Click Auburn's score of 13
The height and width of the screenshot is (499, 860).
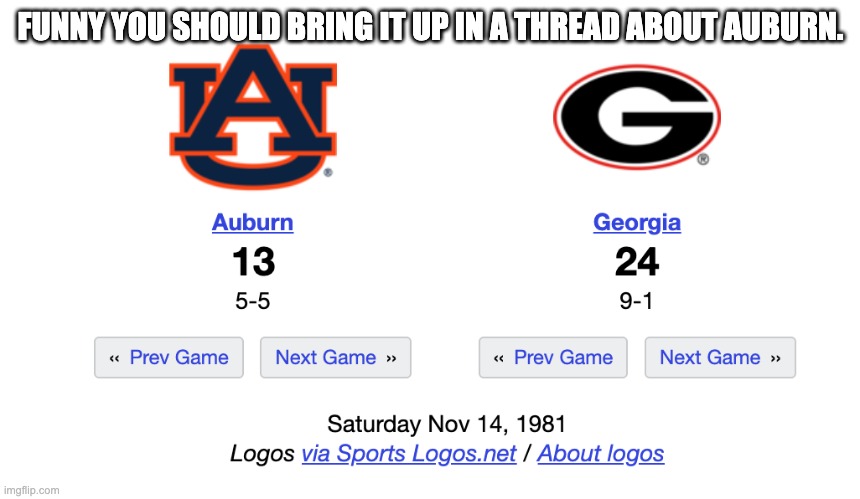253,262
